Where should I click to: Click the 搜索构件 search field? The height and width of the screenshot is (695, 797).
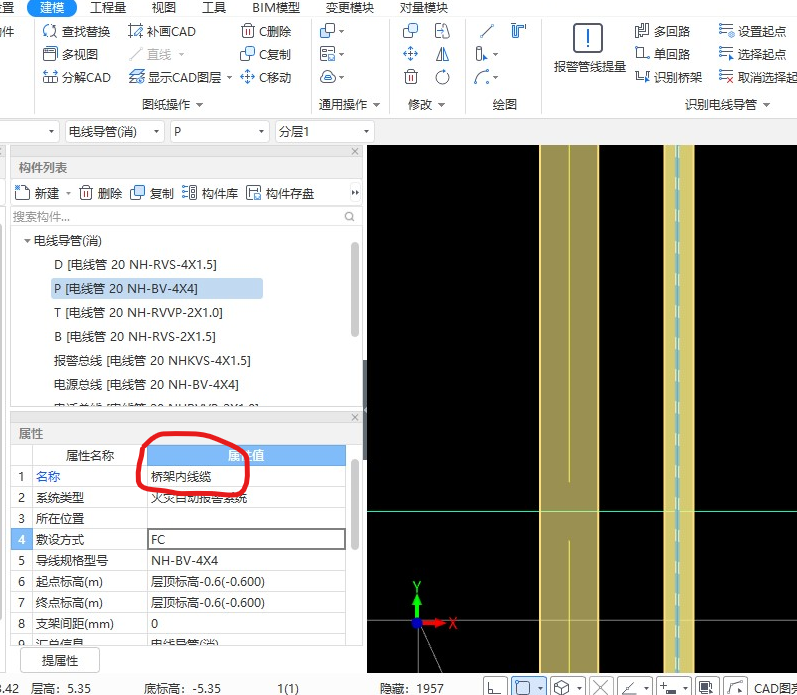point(186,217)
